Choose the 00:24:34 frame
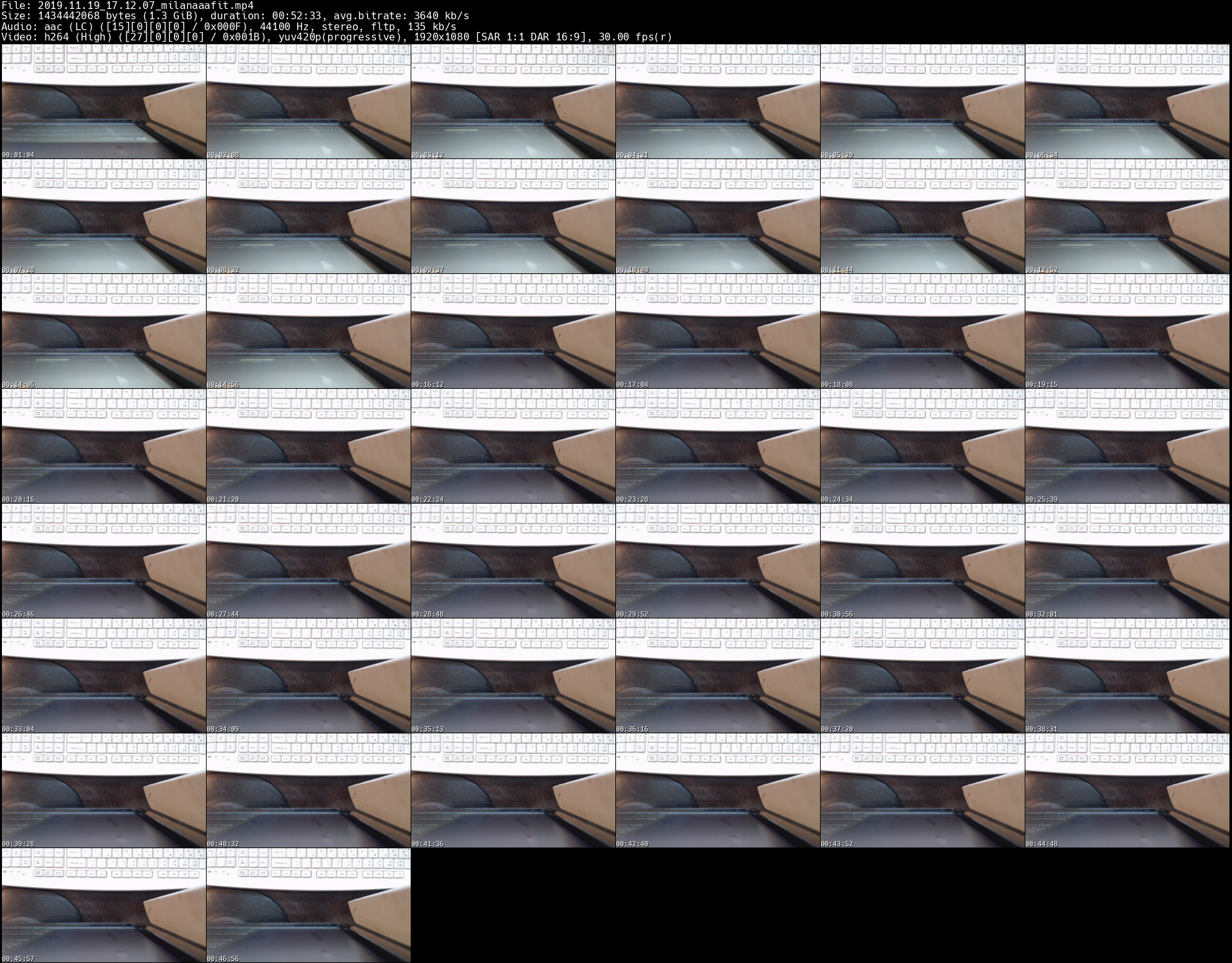The image size is (1232, 963). coord(922,446)
